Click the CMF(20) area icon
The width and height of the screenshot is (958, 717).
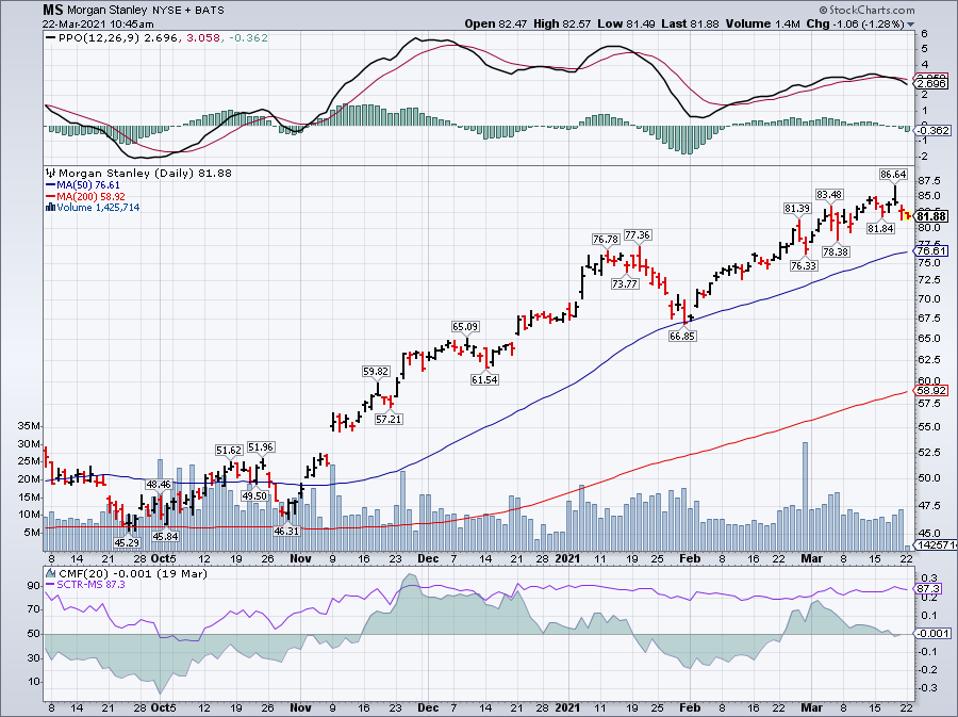tap(48, 572)
